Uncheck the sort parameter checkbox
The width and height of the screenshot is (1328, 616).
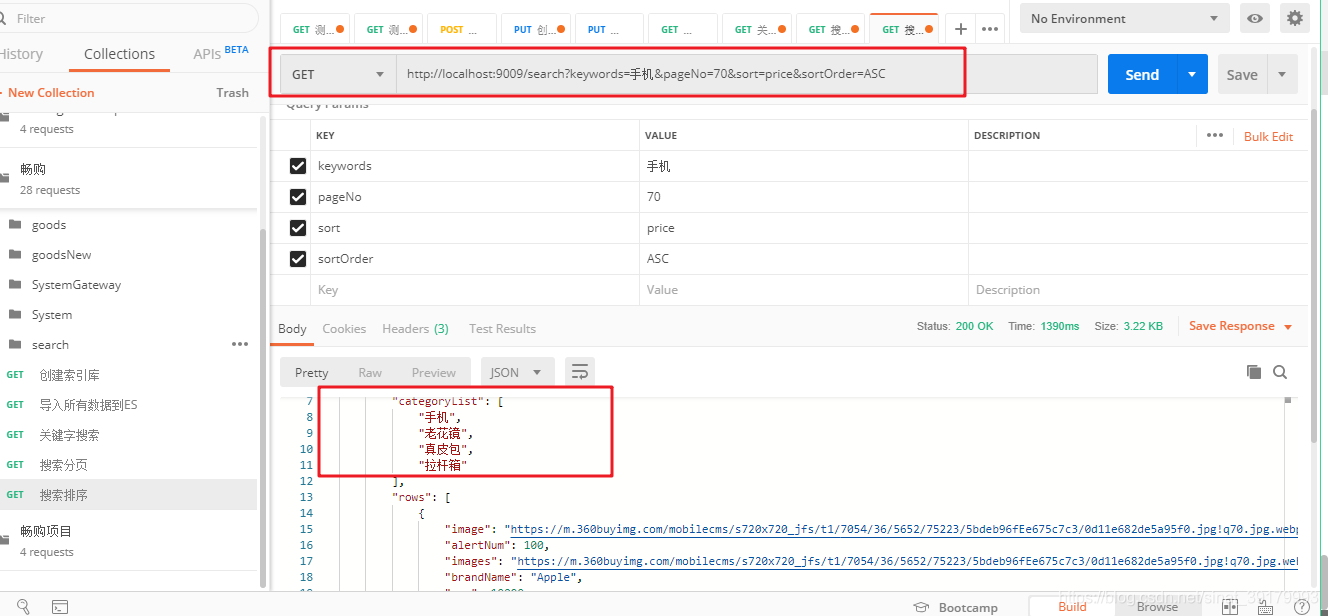pos(297,228)
